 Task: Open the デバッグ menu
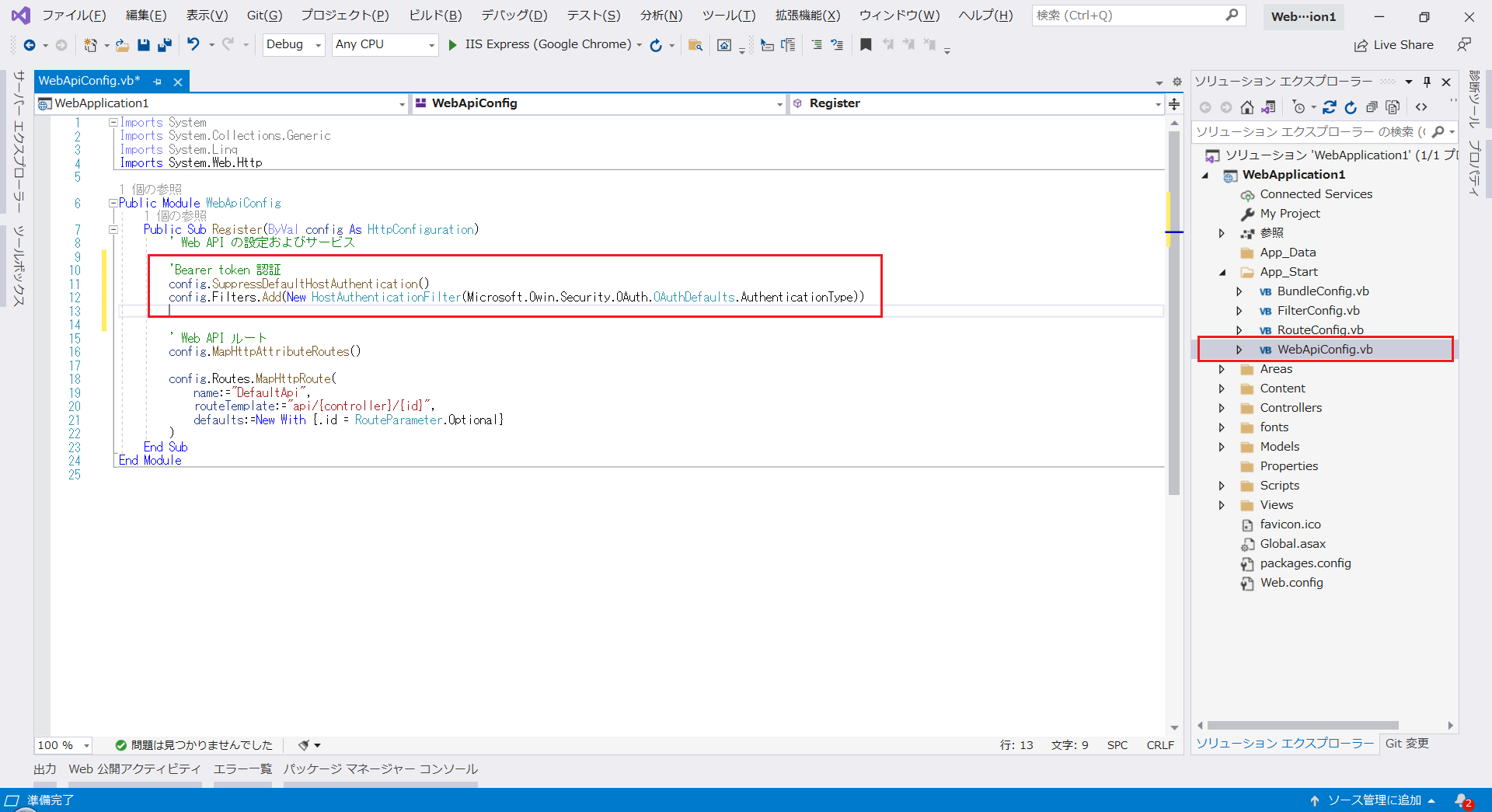(x=513, y=15)
